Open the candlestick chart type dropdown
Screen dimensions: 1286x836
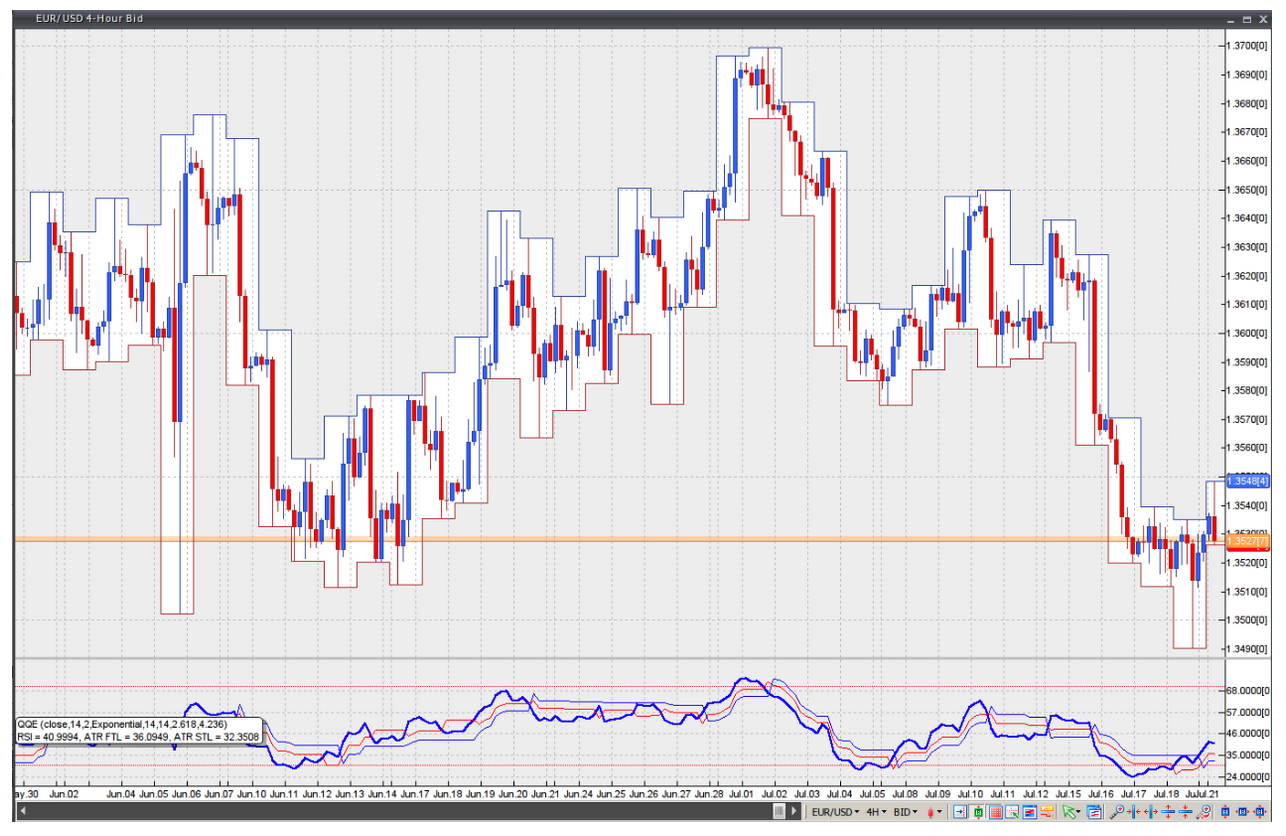coord(934,811)
